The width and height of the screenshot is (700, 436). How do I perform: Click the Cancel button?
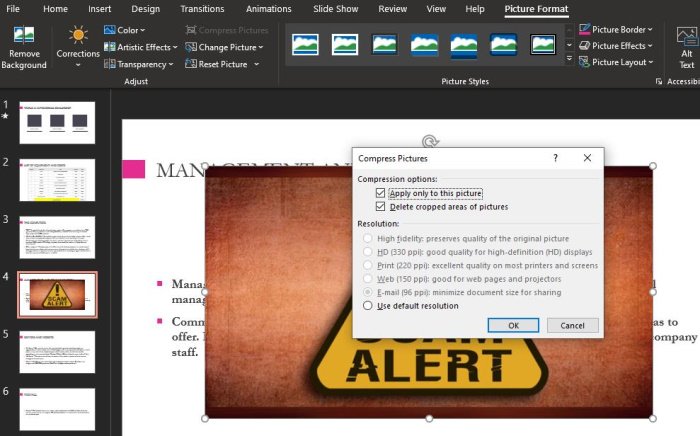[572, 325]
